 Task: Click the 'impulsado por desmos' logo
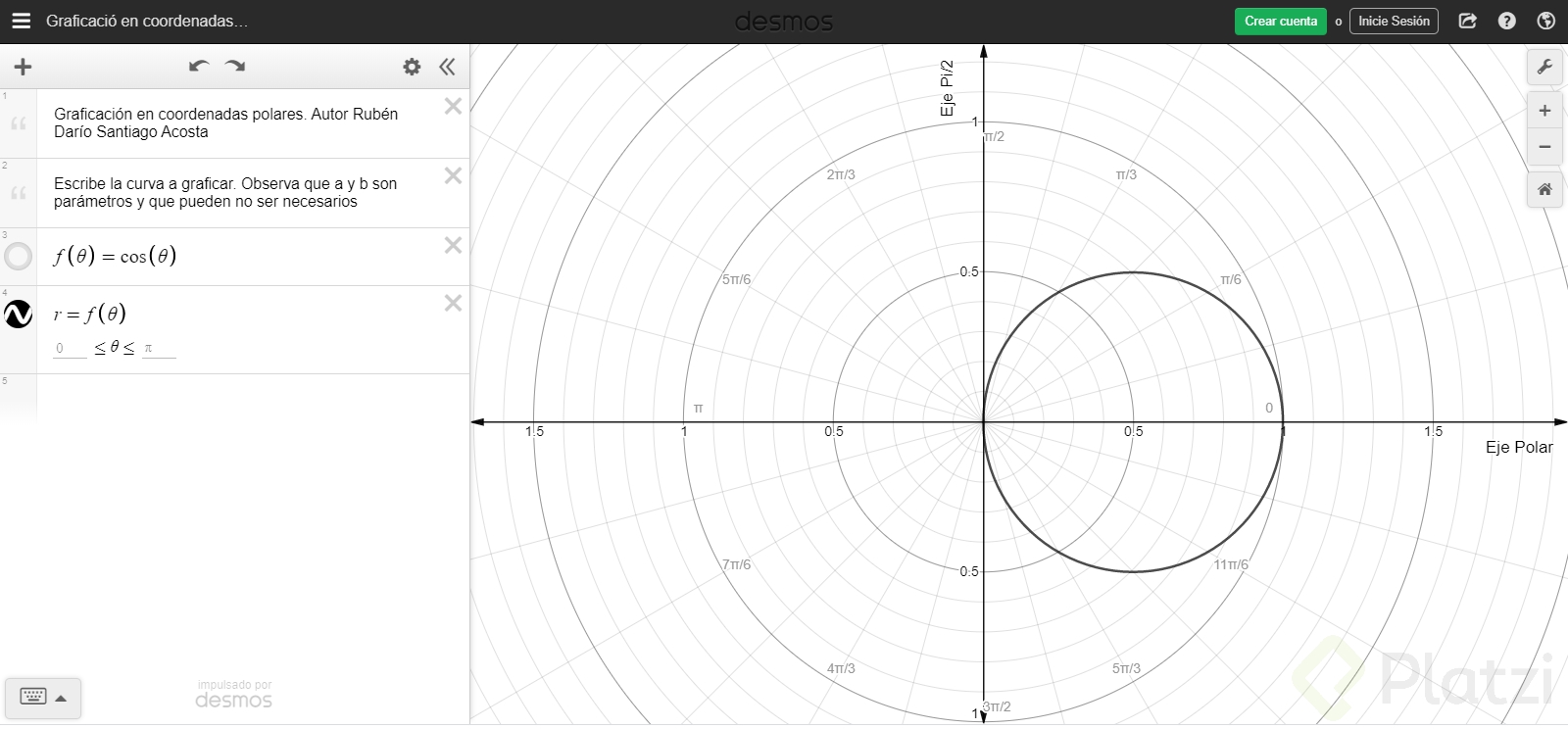234,694
